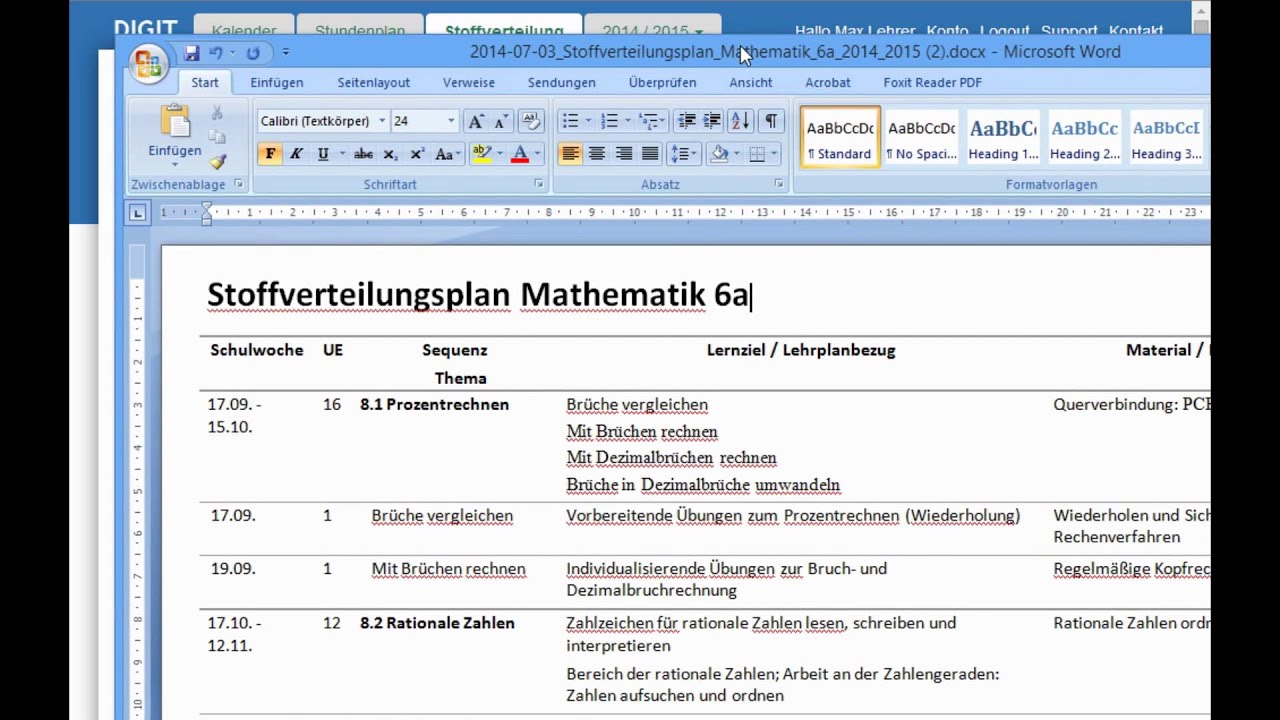Image resolution: width=1280 pixels, height=720 pixels.
Task: Decrease the paragraph indent
Action: click(x=686, y=121)
